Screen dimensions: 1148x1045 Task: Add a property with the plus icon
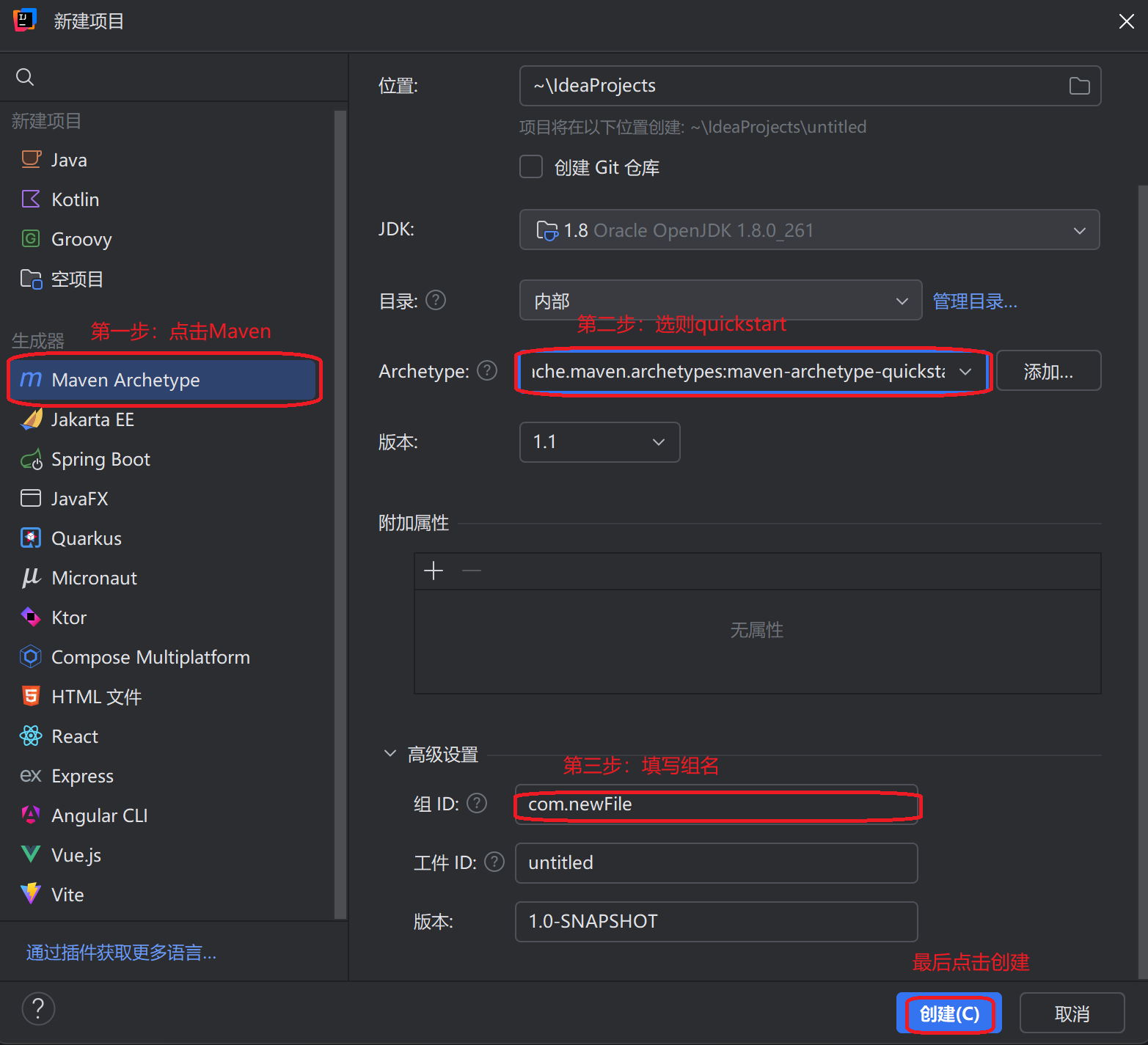click(x=434, y=571)
